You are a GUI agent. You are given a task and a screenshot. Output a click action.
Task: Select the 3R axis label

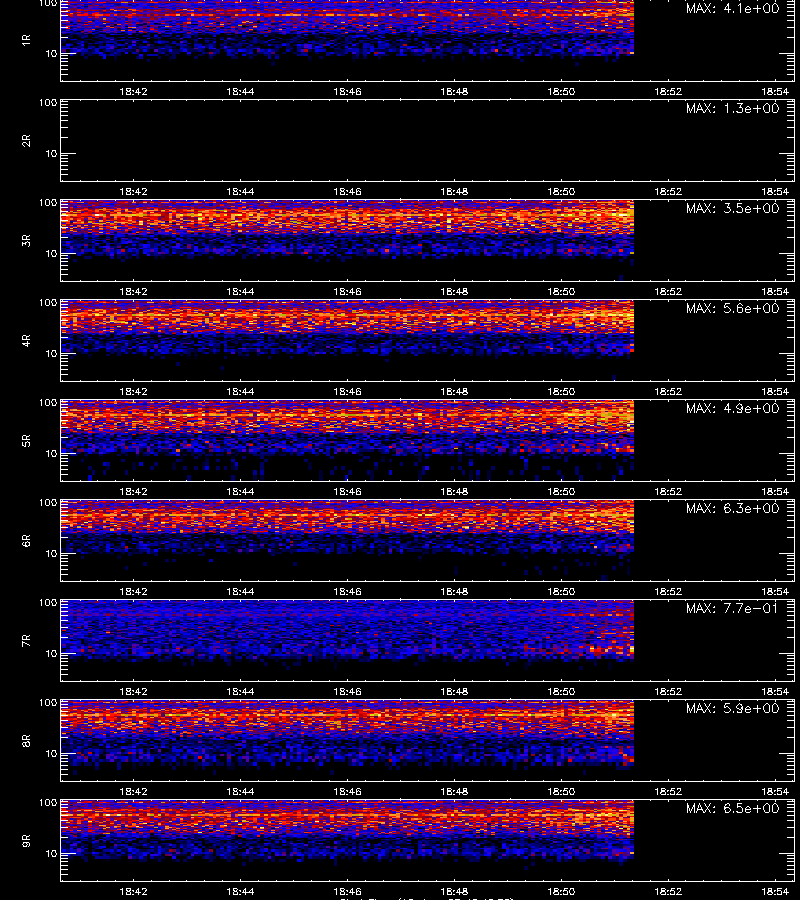(26, 240)
